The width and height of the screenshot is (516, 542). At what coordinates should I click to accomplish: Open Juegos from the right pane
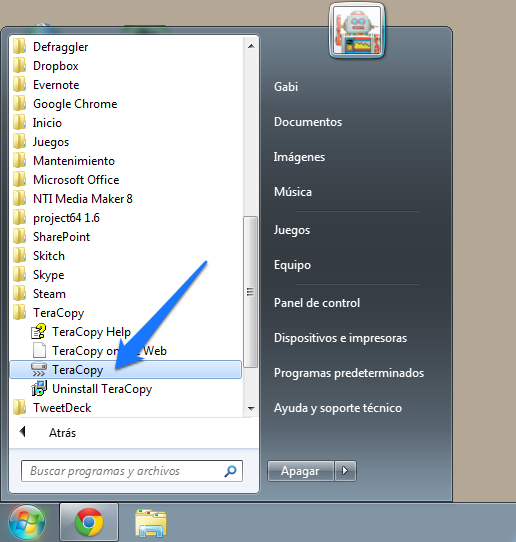[x=292, y=230]
